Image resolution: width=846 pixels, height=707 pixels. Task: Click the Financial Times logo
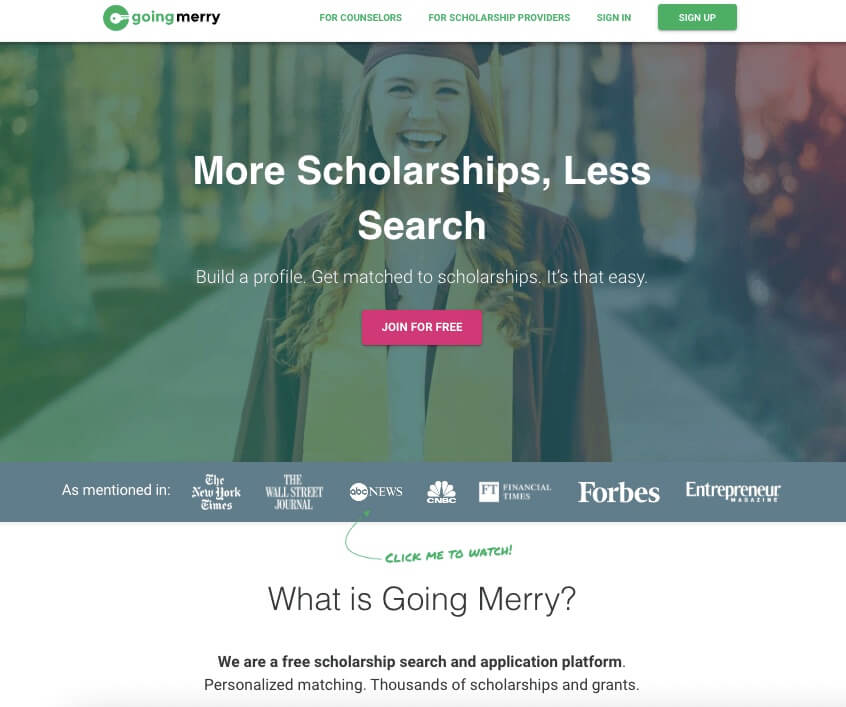[515, 492]
